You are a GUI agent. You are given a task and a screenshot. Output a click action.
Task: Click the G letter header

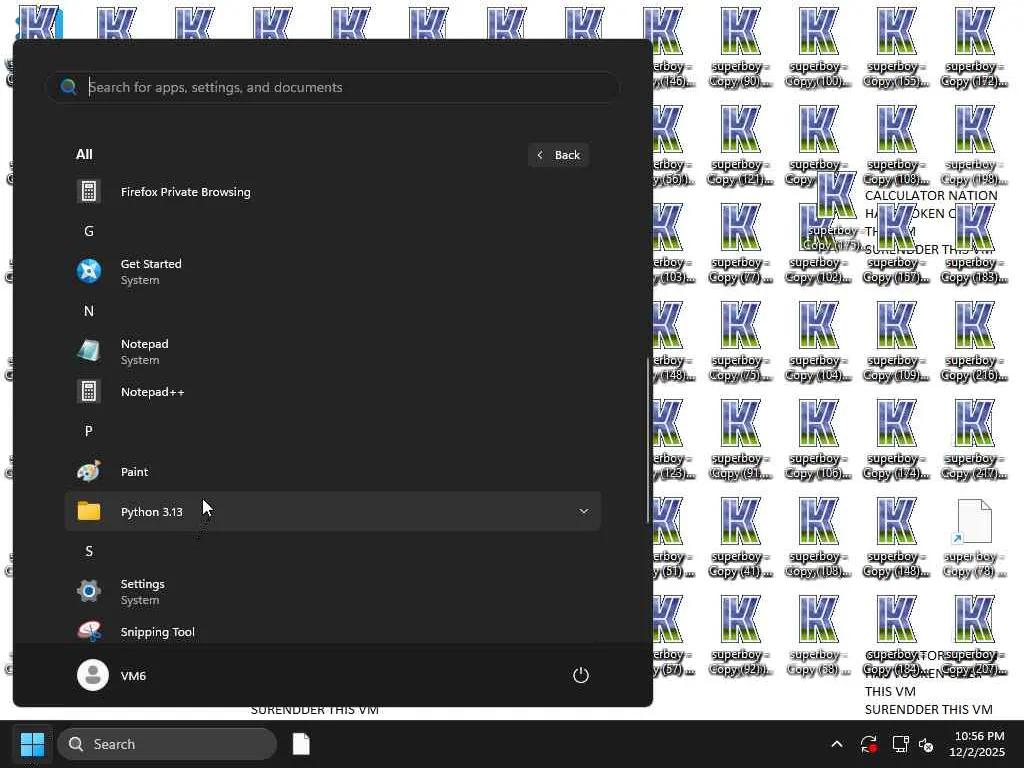[x=89, y=231]
